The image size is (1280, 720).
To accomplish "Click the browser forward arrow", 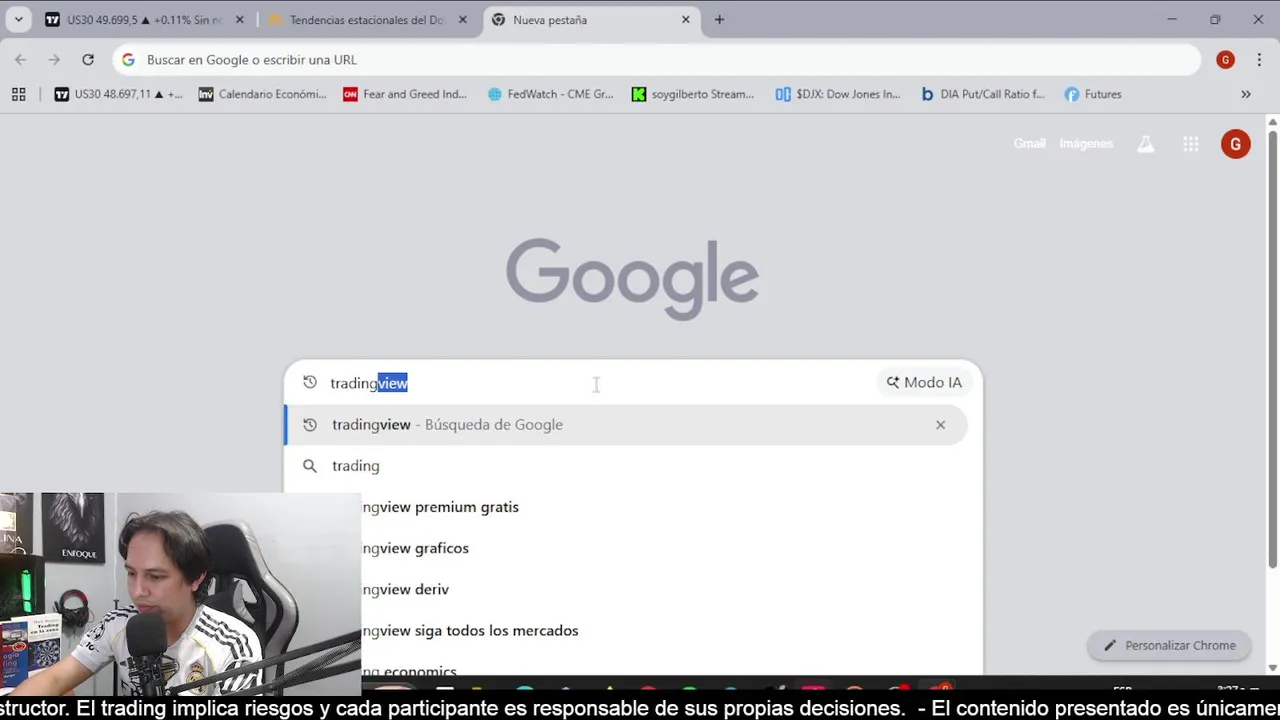I will (54, 60).
